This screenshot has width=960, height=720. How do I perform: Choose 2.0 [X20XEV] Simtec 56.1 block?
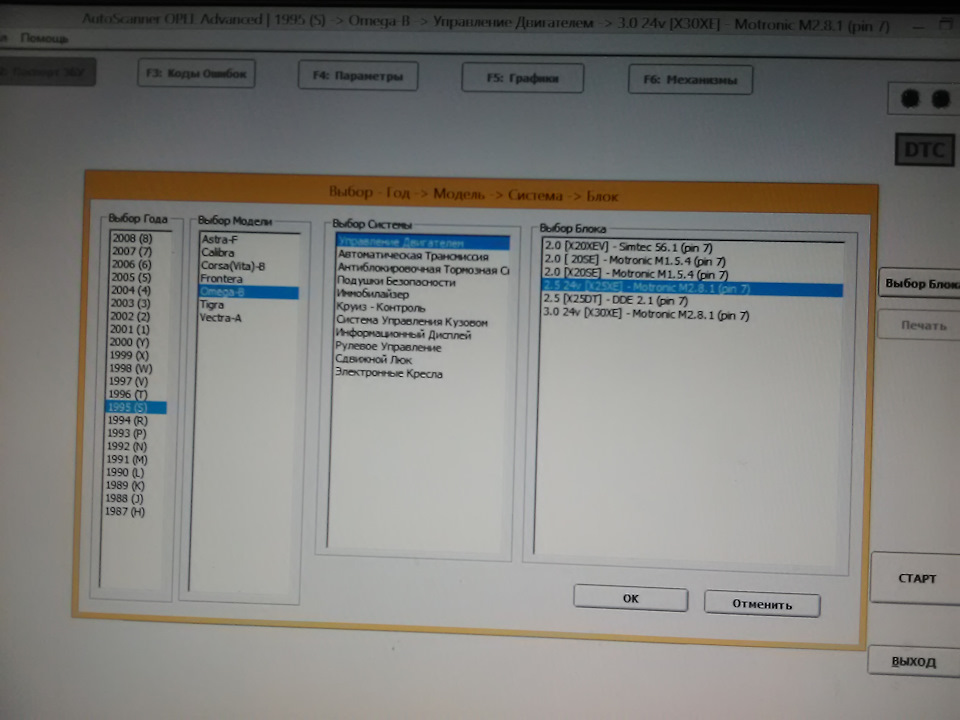tap(629, 247)
